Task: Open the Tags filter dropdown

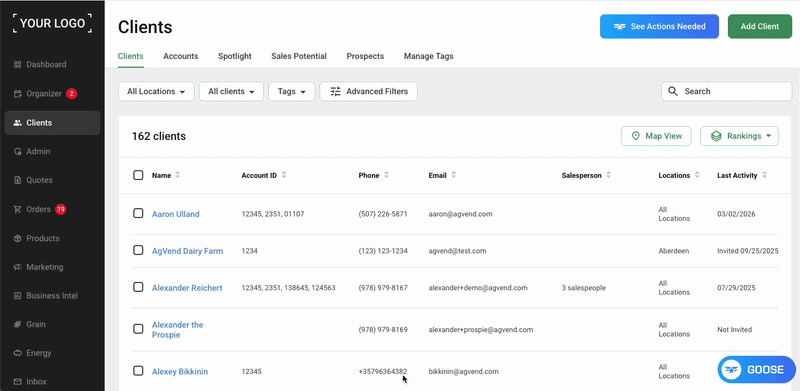Action: pyautogui.click(x=291, y=91)
